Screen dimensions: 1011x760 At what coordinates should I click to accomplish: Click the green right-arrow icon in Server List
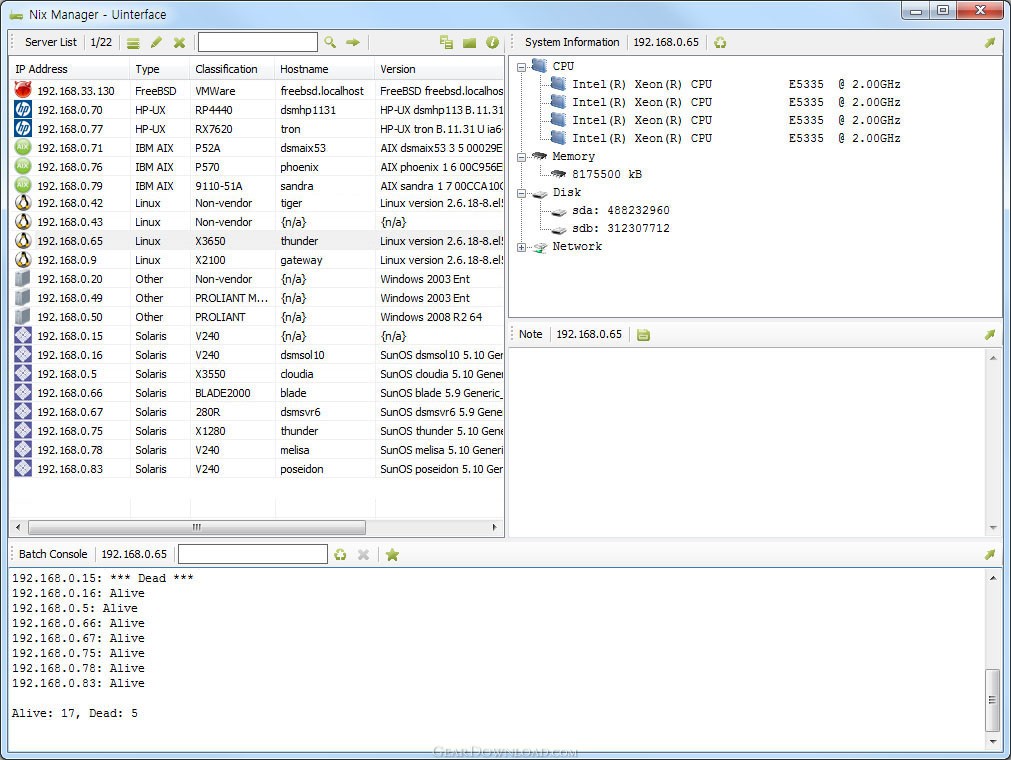click(353, 43)
